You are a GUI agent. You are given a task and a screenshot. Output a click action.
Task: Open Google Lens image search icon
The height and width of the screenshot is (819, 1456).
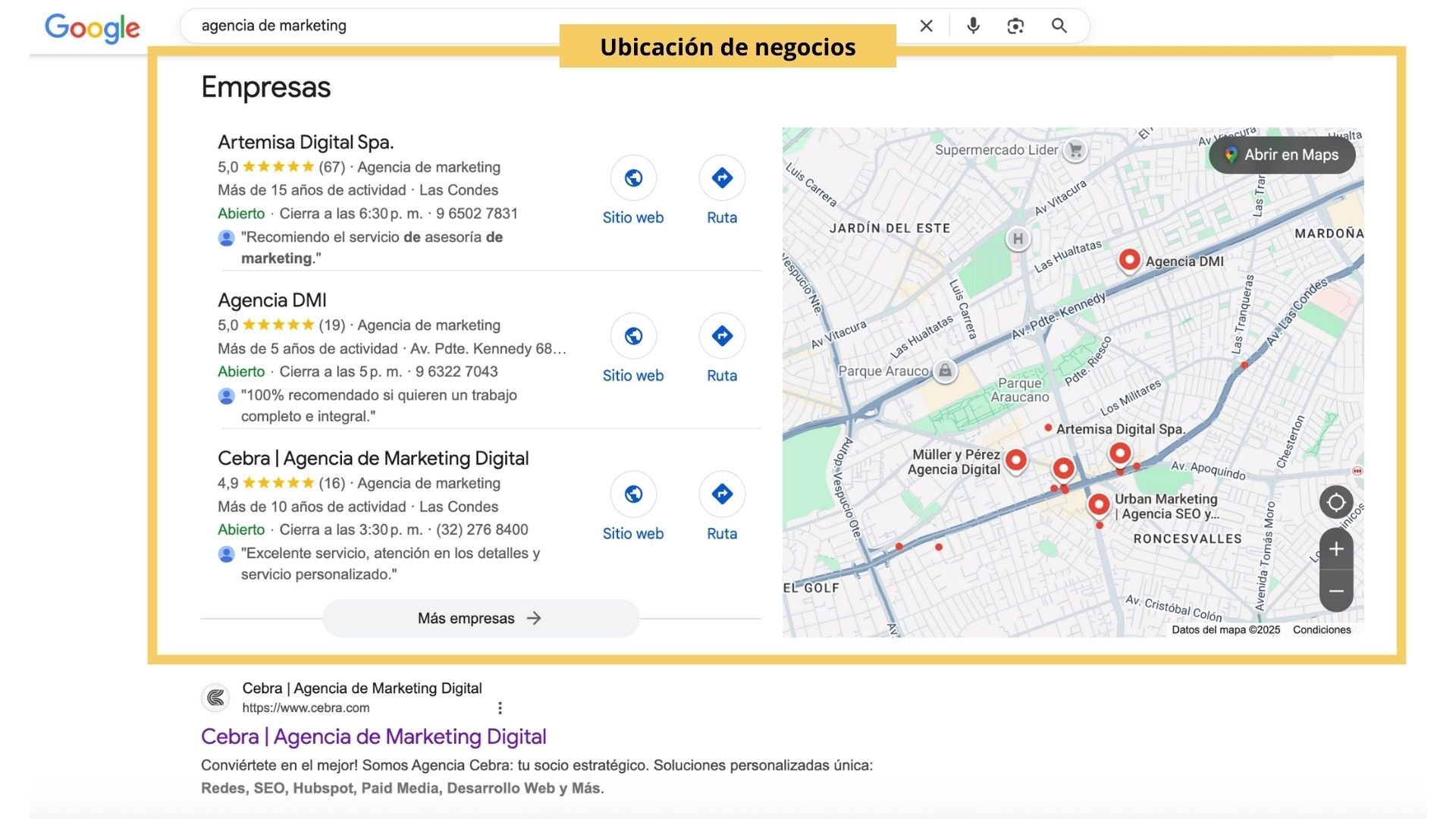tap(1015, 26)
